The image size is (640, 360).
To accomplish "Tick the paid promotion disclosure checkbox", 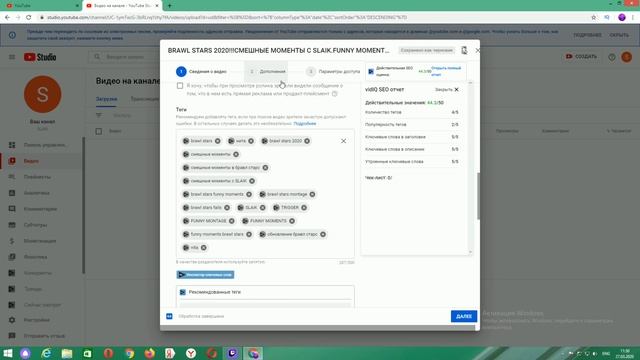I will tap(180, 86).
